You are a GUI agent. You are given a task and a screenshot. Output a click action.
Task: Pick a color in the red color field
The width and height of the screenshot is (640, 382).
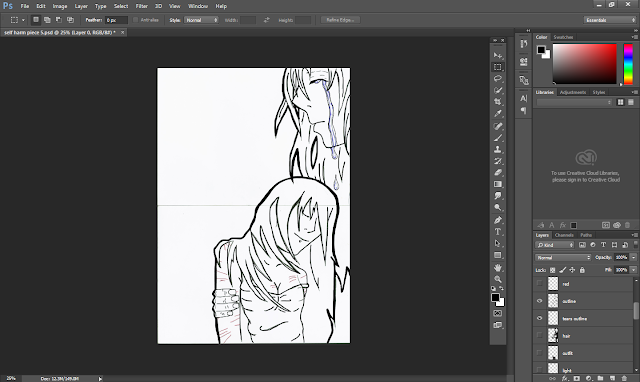[584, 64]
